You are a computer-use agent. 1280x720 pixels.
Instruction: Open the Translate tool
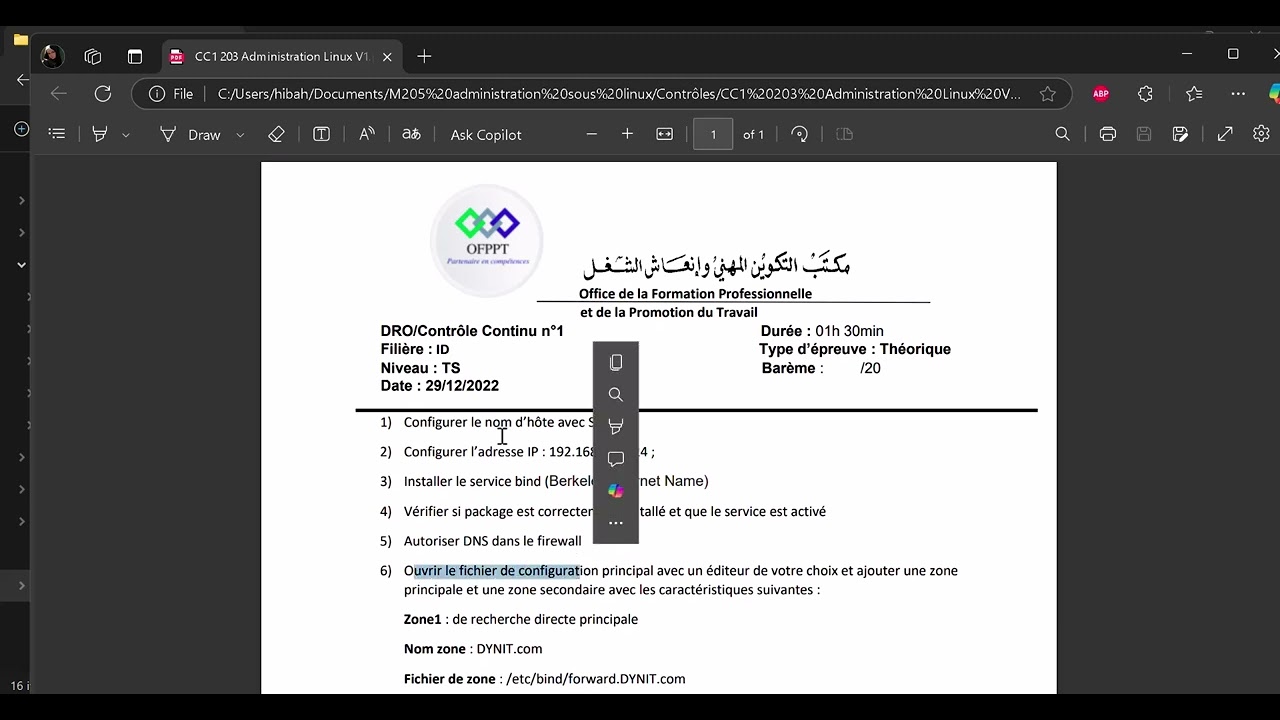(411, 134)
